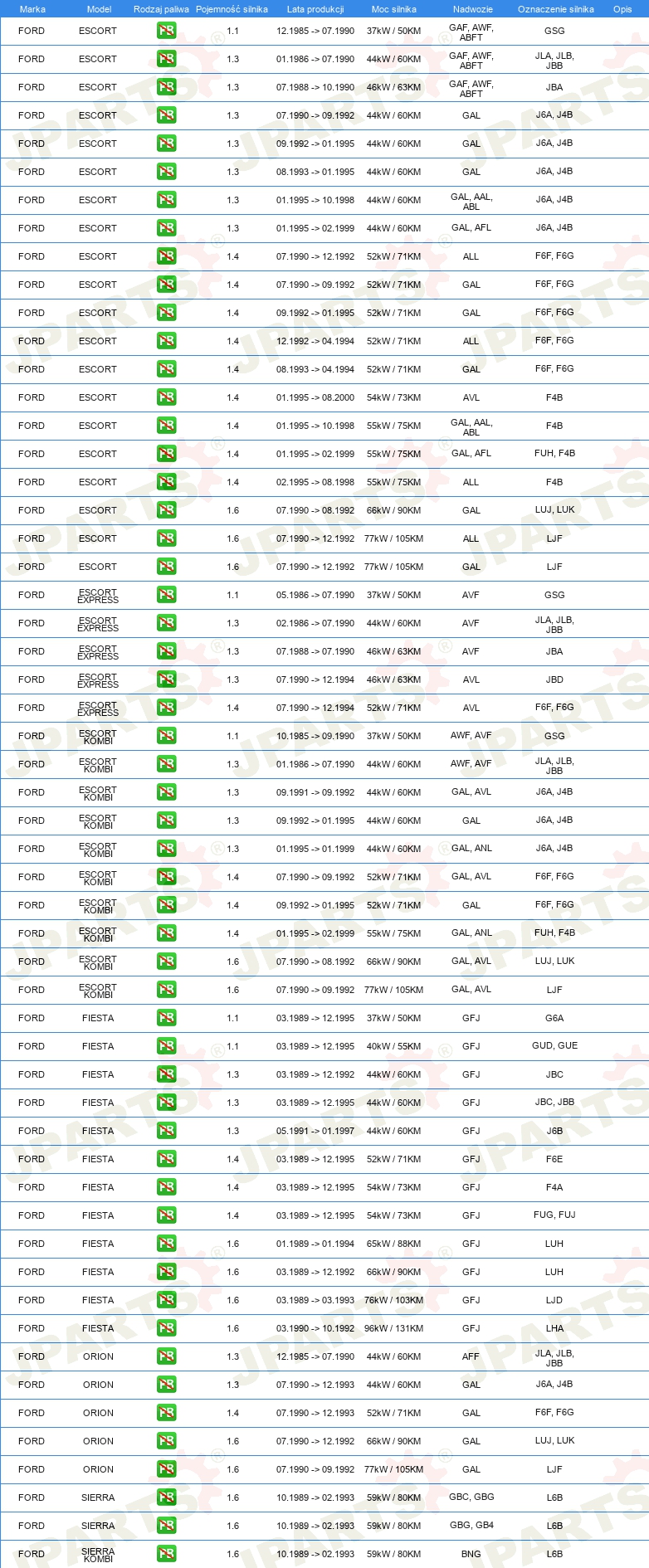Select the date range 05.1986 -> 07.1990

pyautogui.click(x=315, y=595)
